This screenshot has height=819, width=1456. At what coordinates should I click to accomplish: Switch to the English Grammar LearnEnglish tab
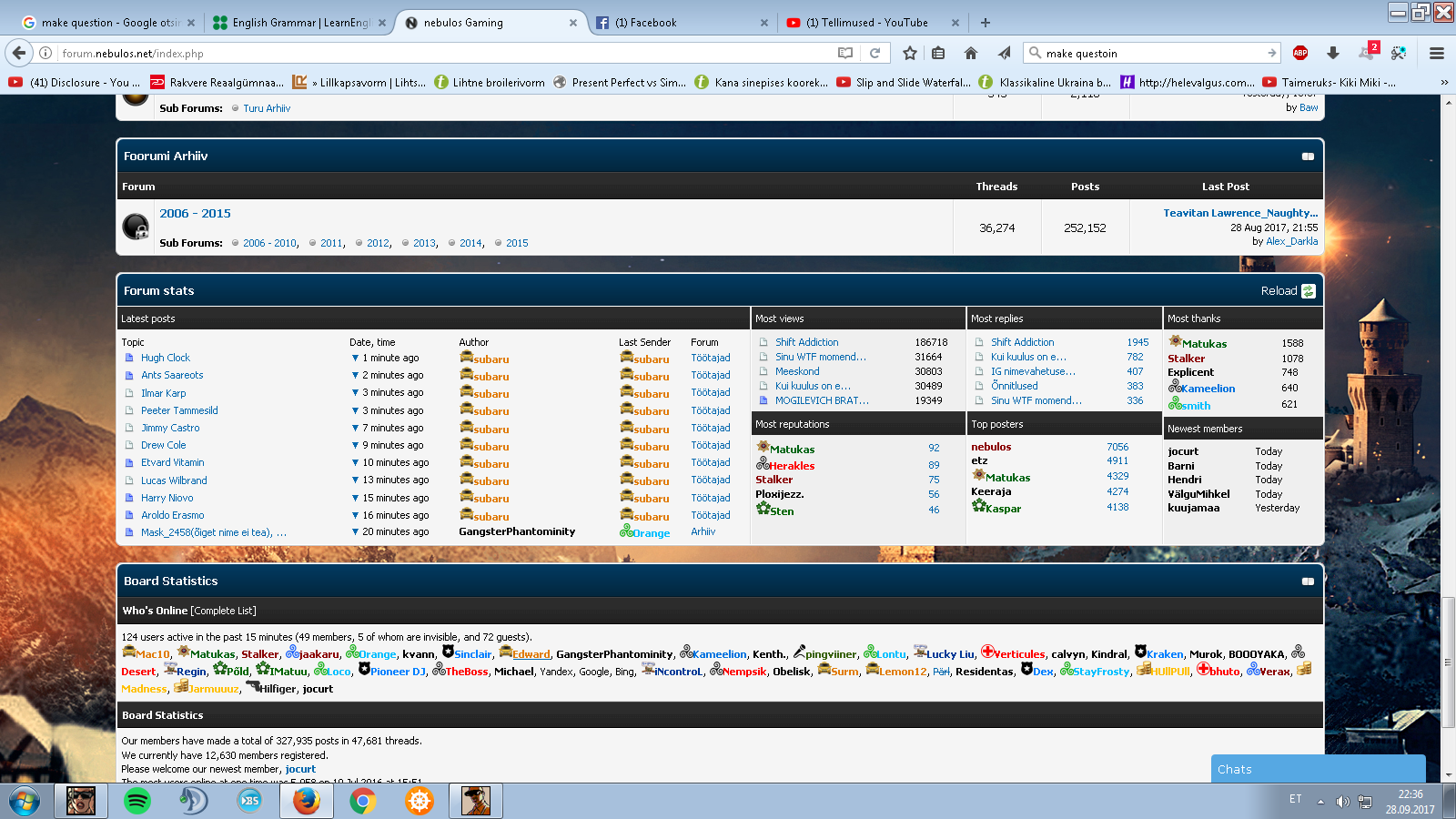point(299,23)
